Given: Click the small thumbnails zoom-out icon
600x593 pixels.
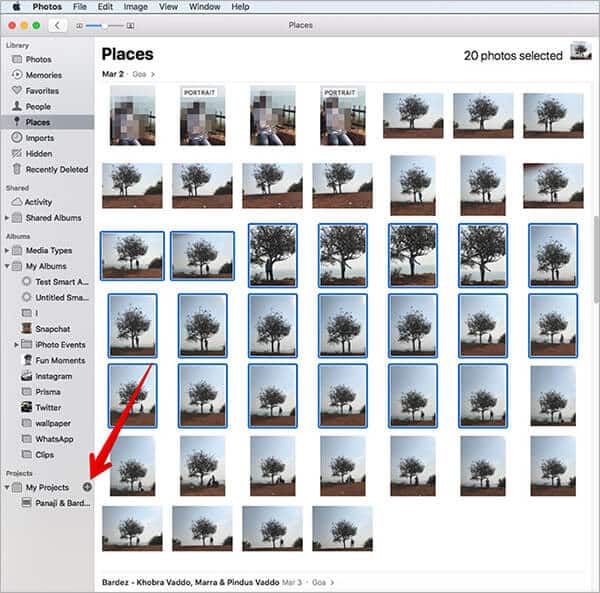Looking at the screenshot, I should pos(79,26).
